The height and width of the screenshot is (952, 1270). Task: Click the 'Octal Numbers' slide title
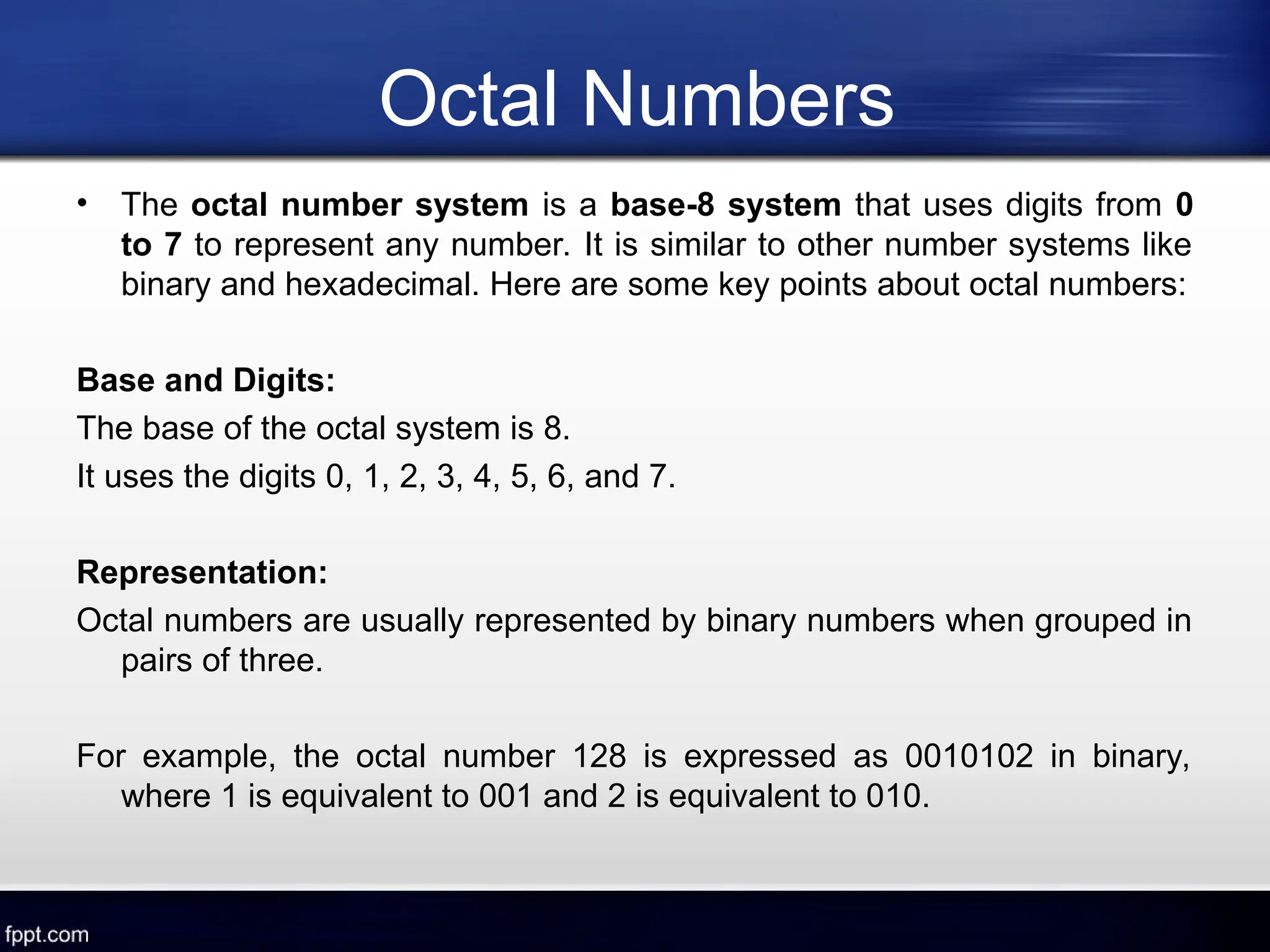click(x=636, y=99)
